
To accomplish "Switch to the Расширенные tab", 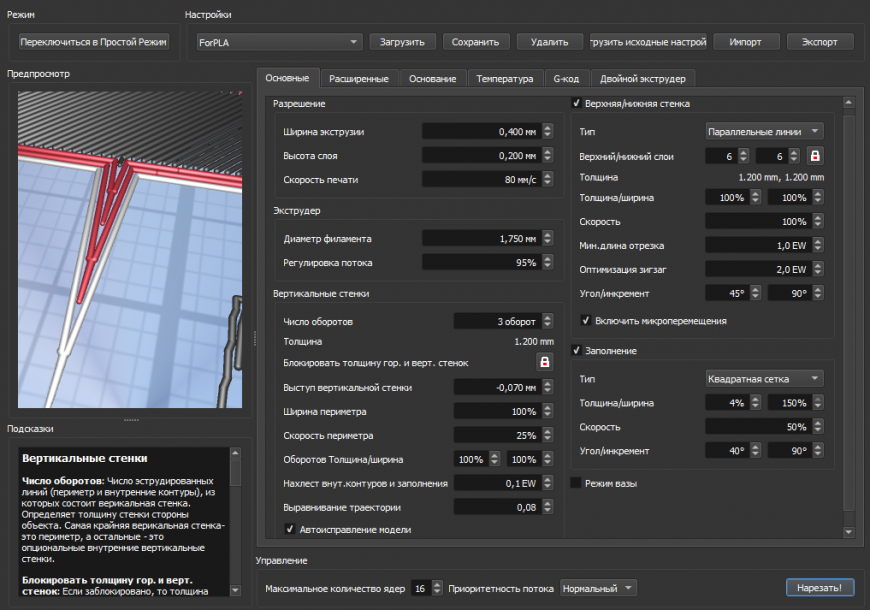I will coord(359,79).
